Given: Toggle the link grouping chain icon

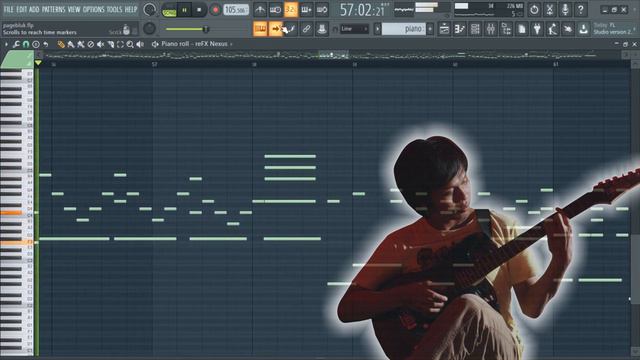Looking at the screenshot, I should tap(307, 29).
